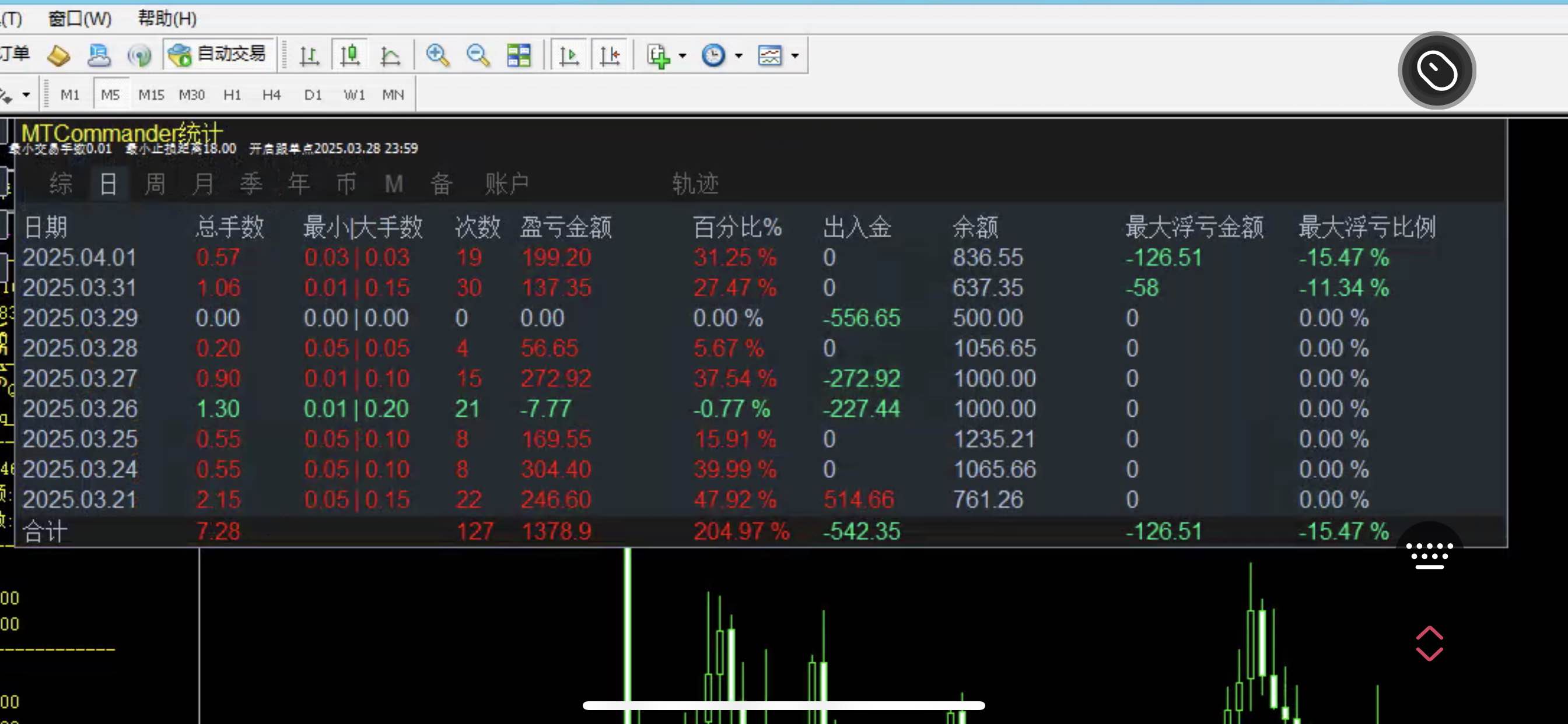This screenshot has height=724, width=1568.
Task: Click the zoom in magnifier icon
Action: coord(437,56)
